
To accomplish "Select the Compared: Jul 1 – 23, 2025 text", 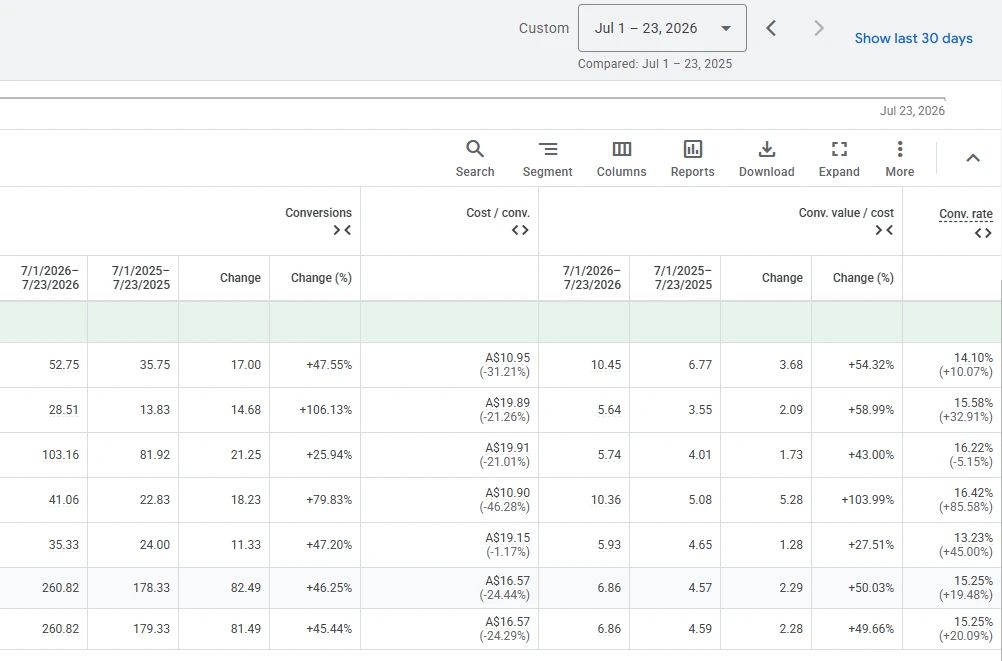I will click(x=655, y=64).
